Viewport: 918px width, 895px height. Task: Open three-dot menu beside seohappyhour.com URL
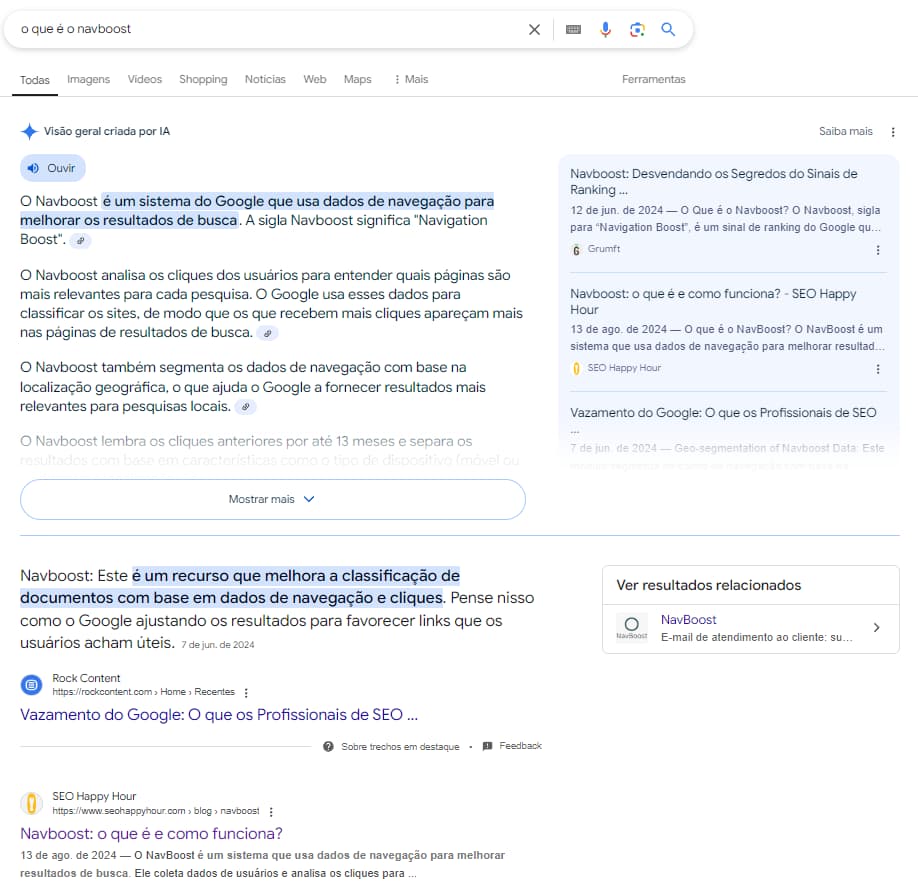coord(270,812)
